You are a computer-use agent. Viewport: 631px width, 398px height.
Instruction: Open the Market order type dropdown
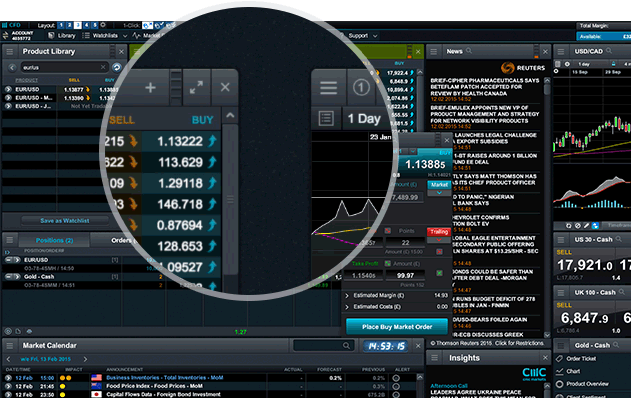point(439,188)
